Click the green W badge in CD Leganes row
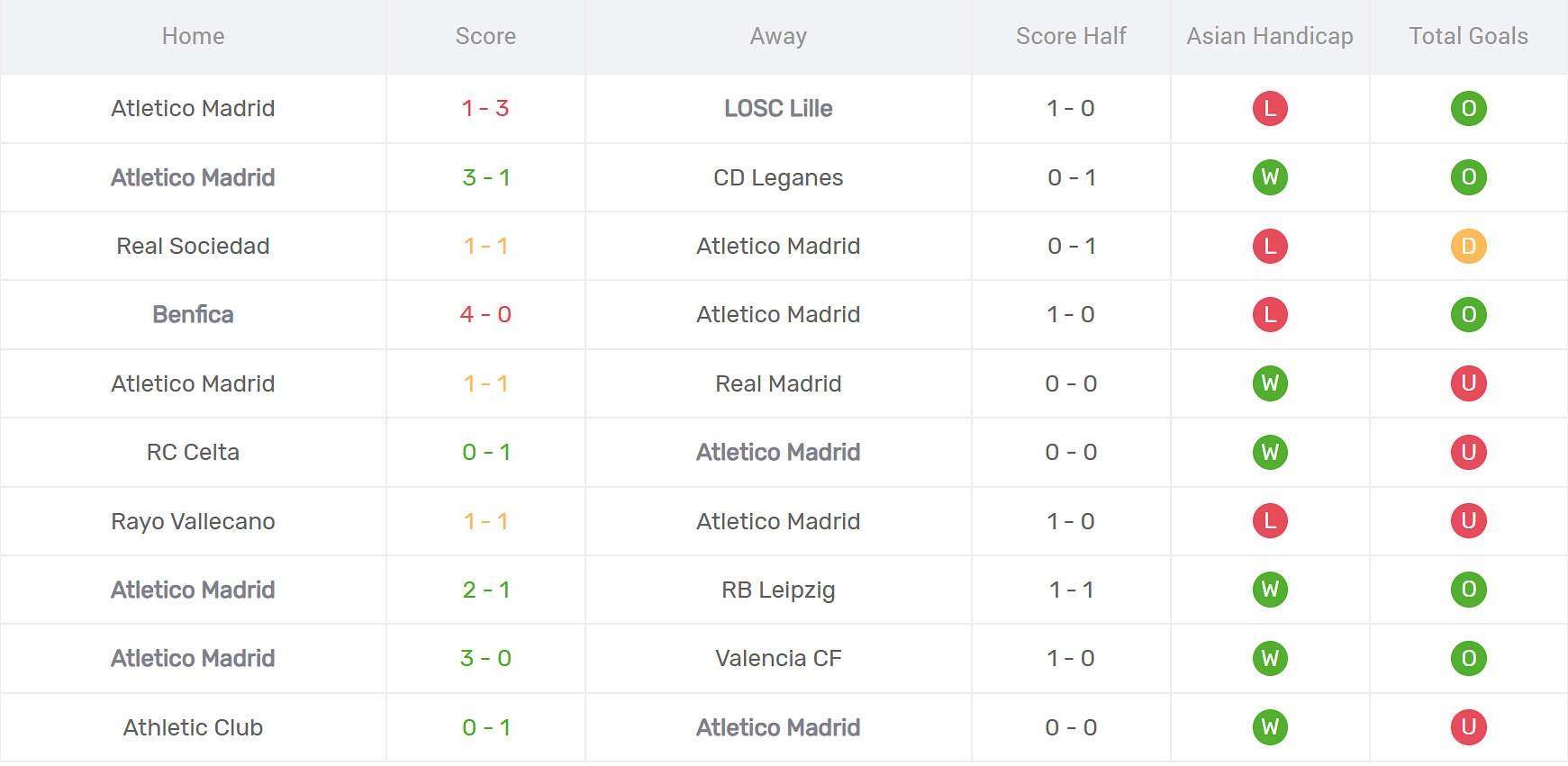Image resolution: width=1568 pixels, height=766 pixels. point(1270,177)
